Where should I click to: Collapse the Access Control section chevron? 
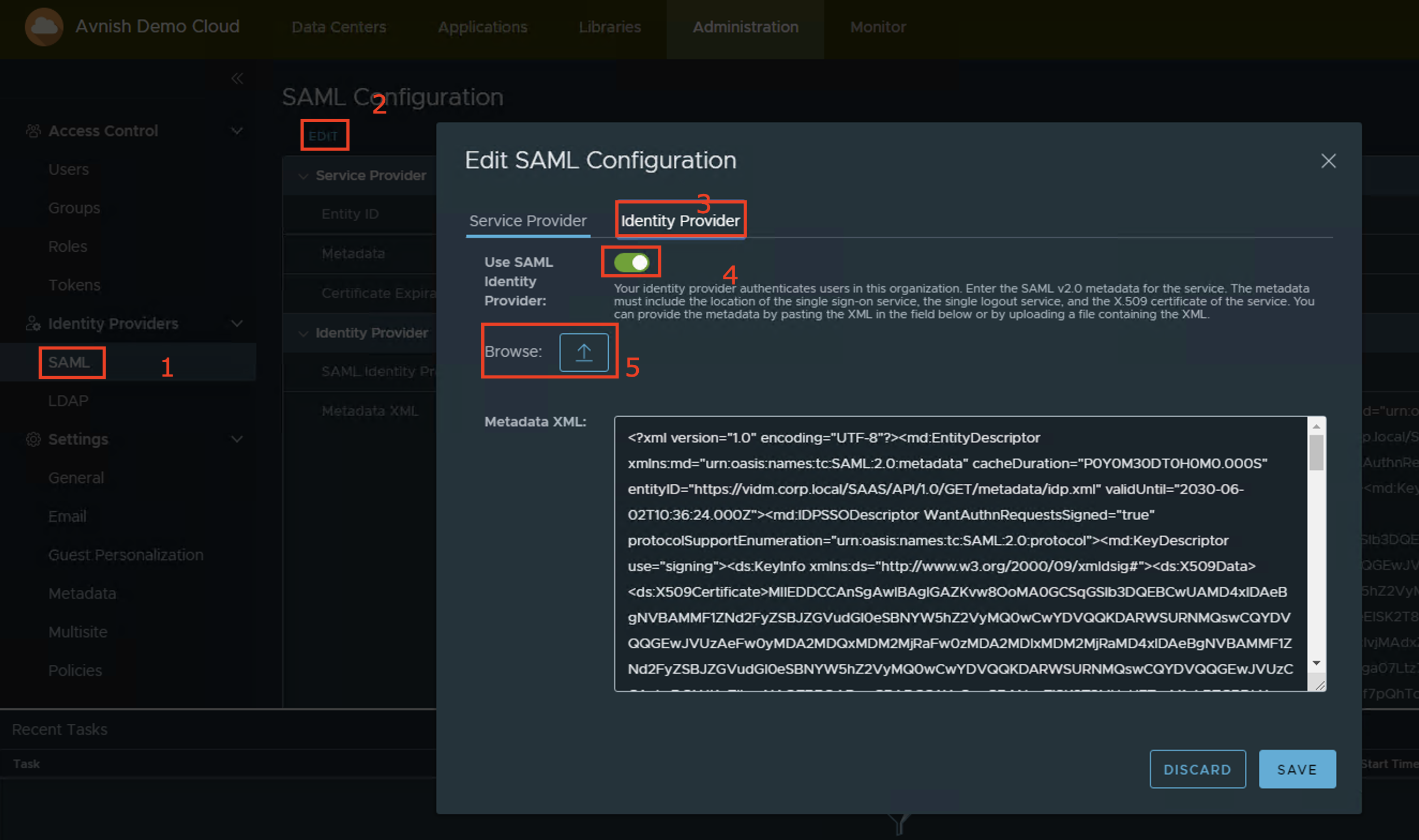click(237, 131)
